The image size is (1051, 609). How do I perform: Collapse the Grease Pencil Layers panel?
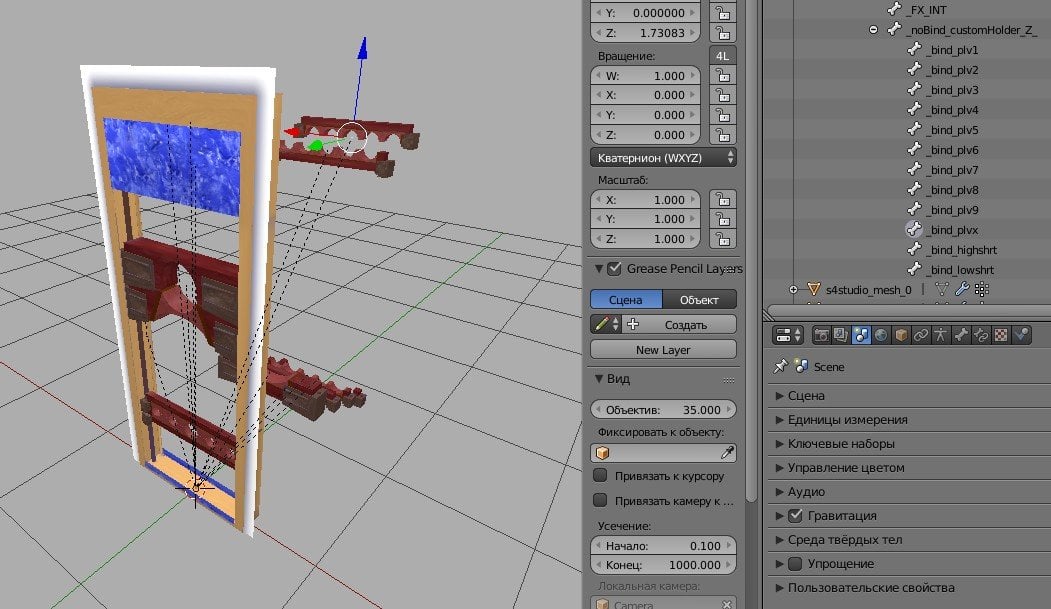599,269
